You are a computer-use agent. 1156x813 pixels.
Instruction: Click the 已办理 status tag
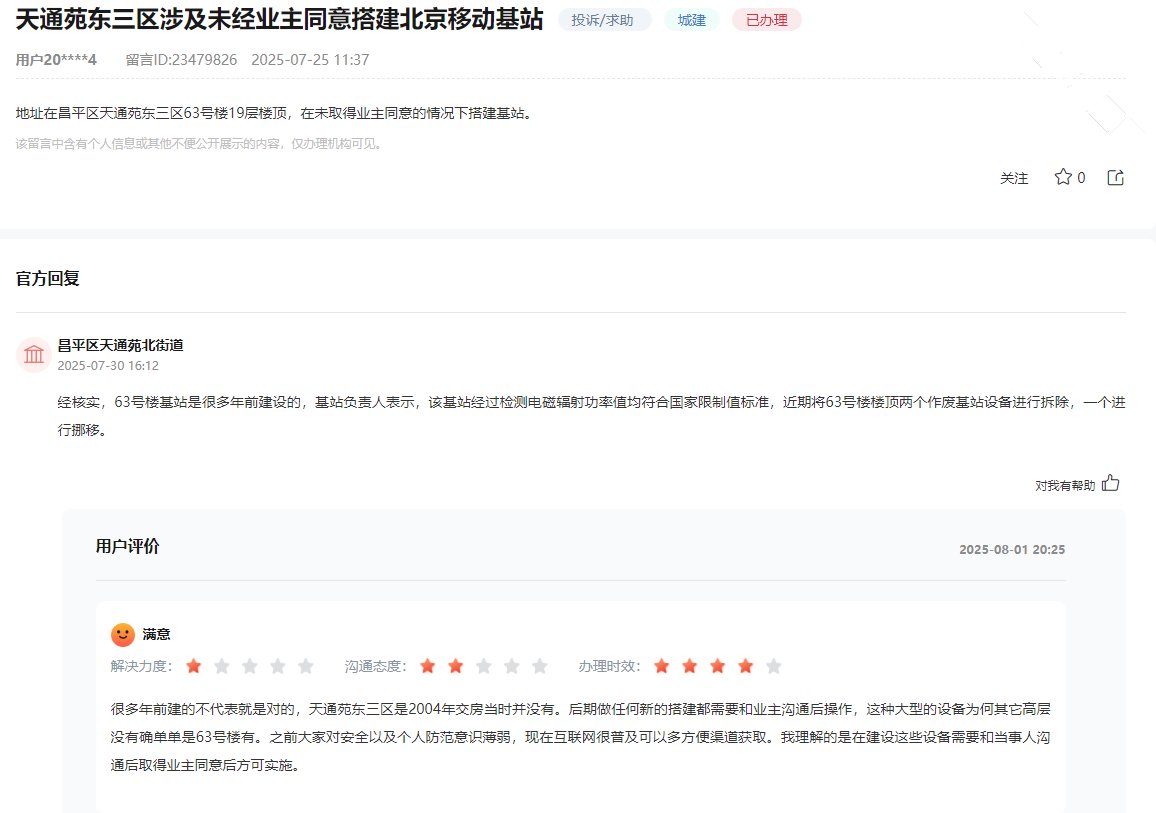coord(767,20)
